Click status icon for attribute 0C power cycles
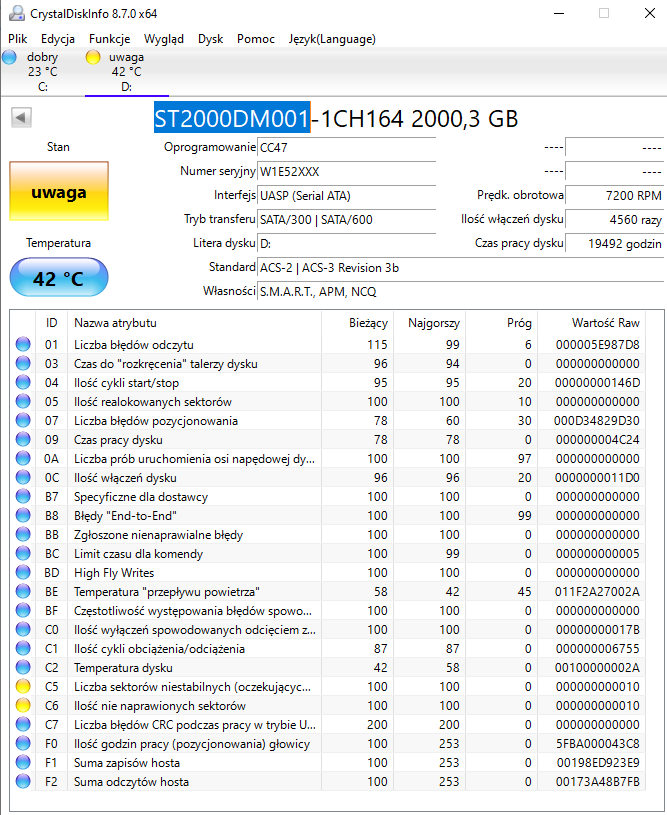Image resolution: width=667 pixels, height=815 pixels. pyautogui.click(x=23, y=477)
